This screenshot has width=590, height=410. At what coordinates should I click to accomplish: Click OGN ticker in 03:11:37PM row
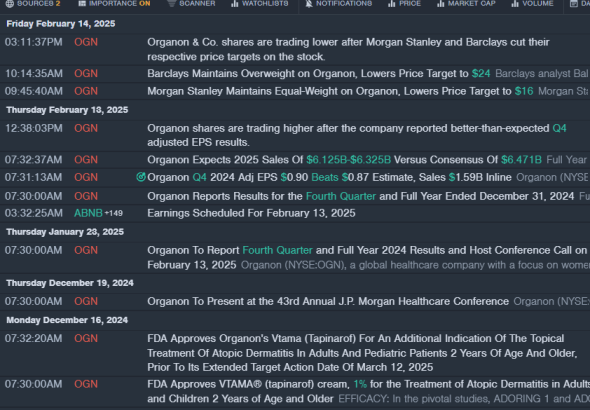[86, 42]
